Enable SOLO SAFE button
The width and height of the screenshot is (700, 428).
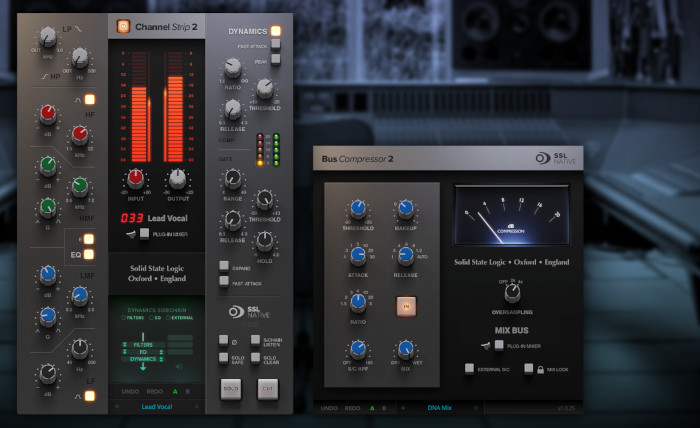click(x=224, y=357)
